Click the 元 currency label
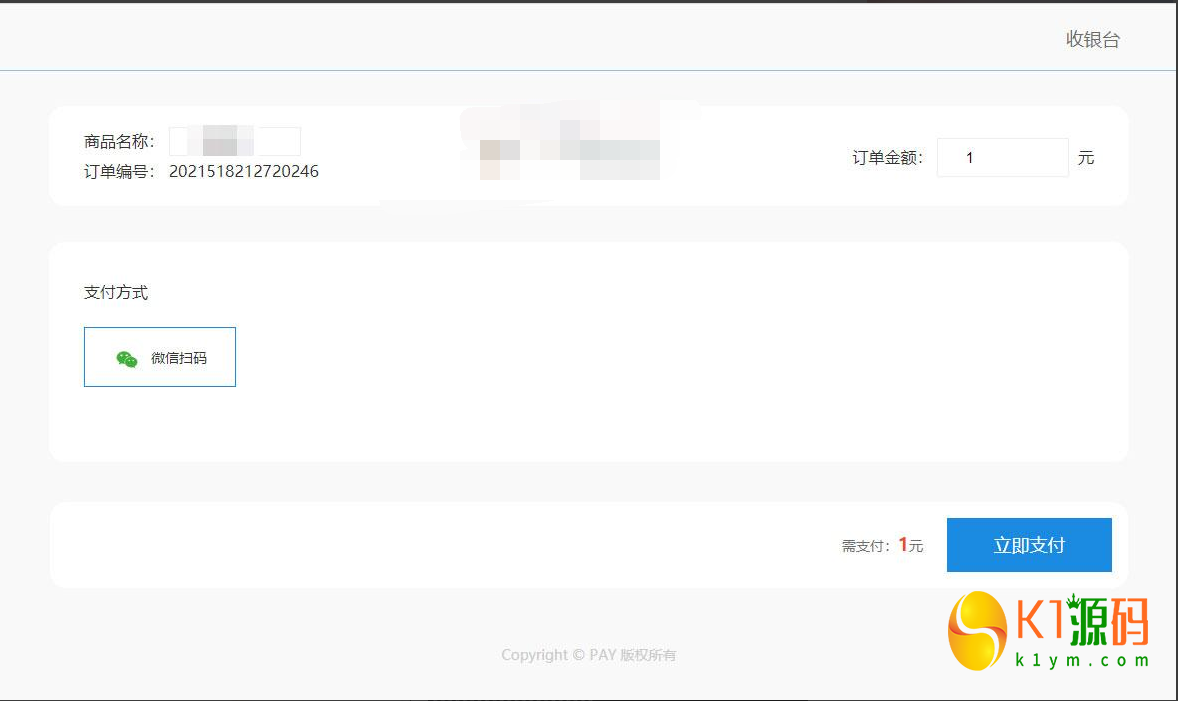This screenshot has width=1178, height=701. (x=1086, y=157)
